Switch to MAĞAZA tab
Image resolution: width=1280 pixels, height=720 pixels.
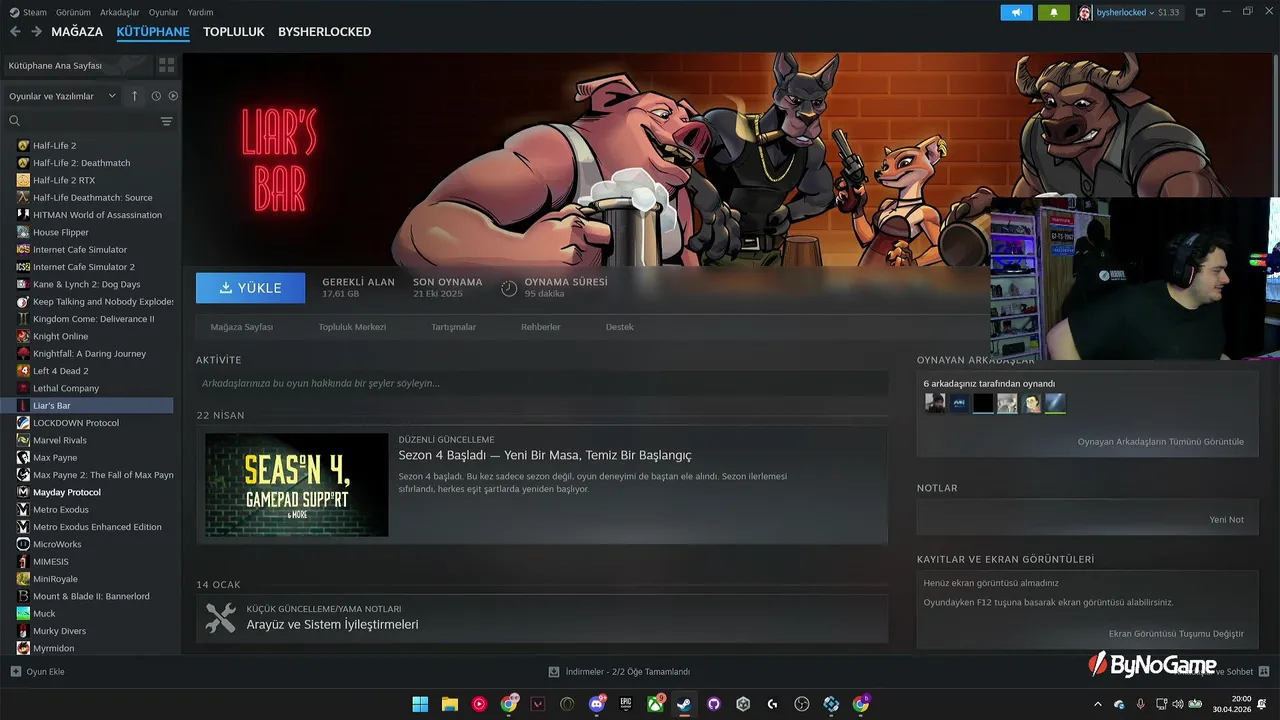(77, 32)
